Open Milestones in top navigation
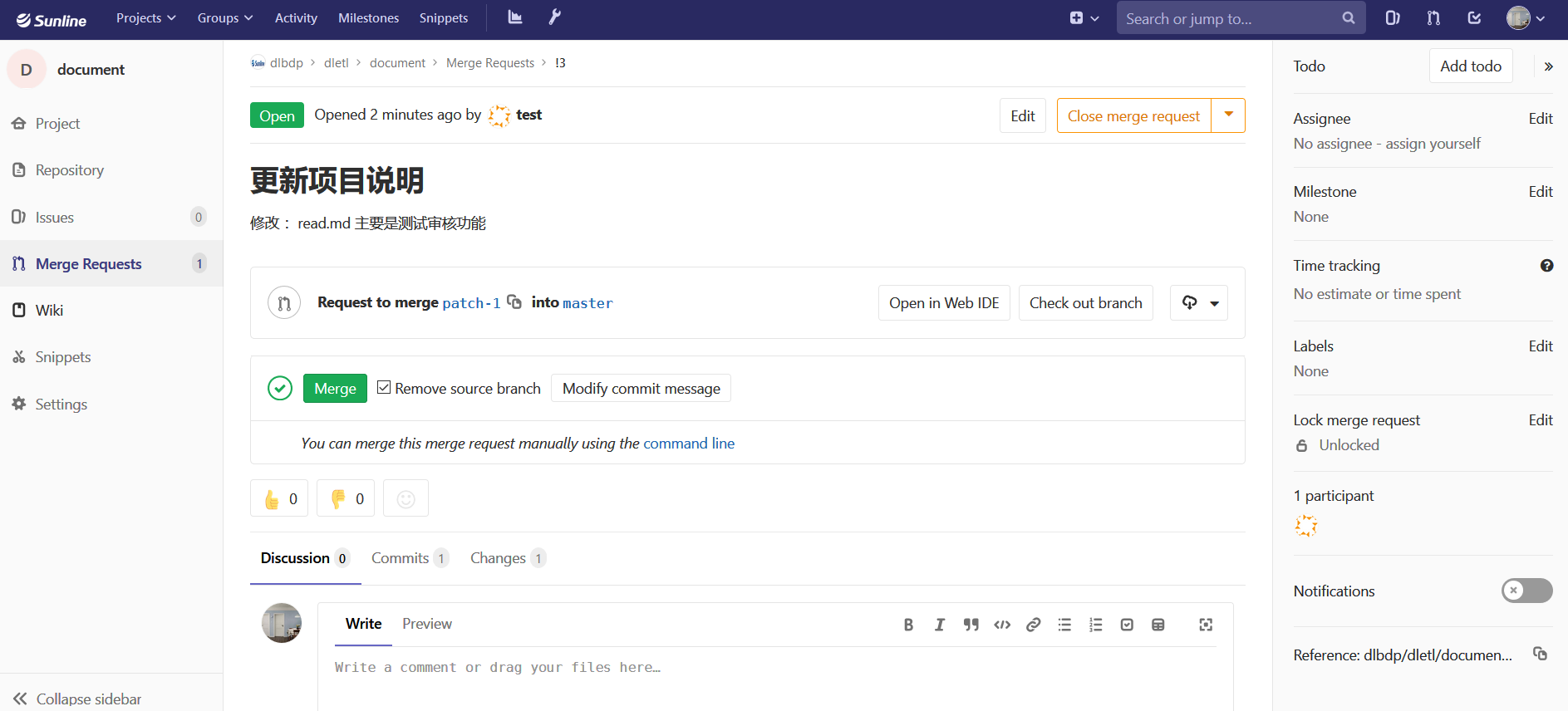Viewport: 1568px width, 711px height. 368,17
